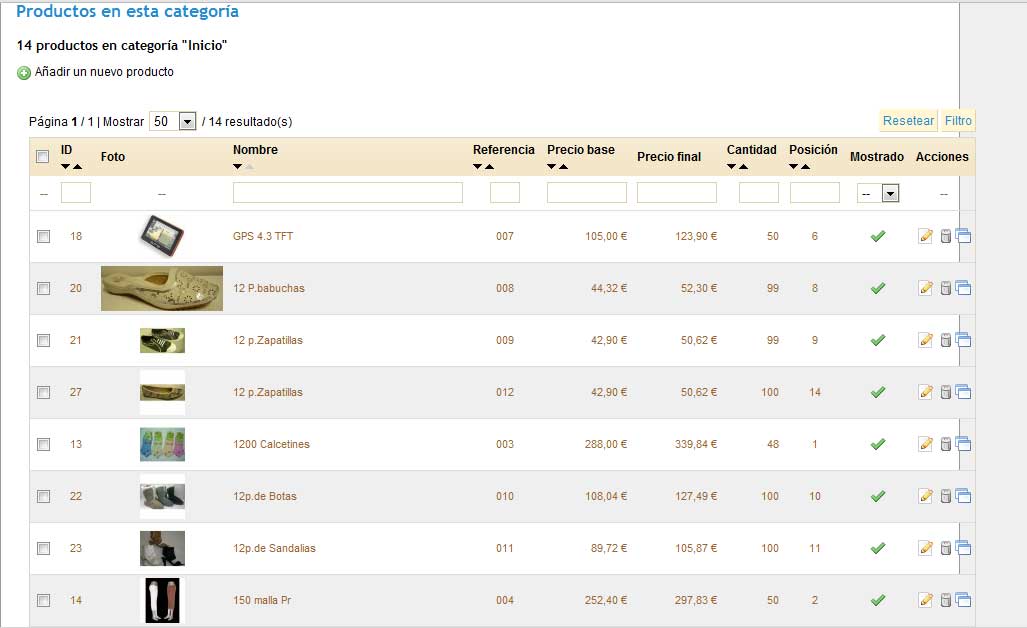Click the ID filter input field
Screen dimensions: 1027x628
coord(76,193)
